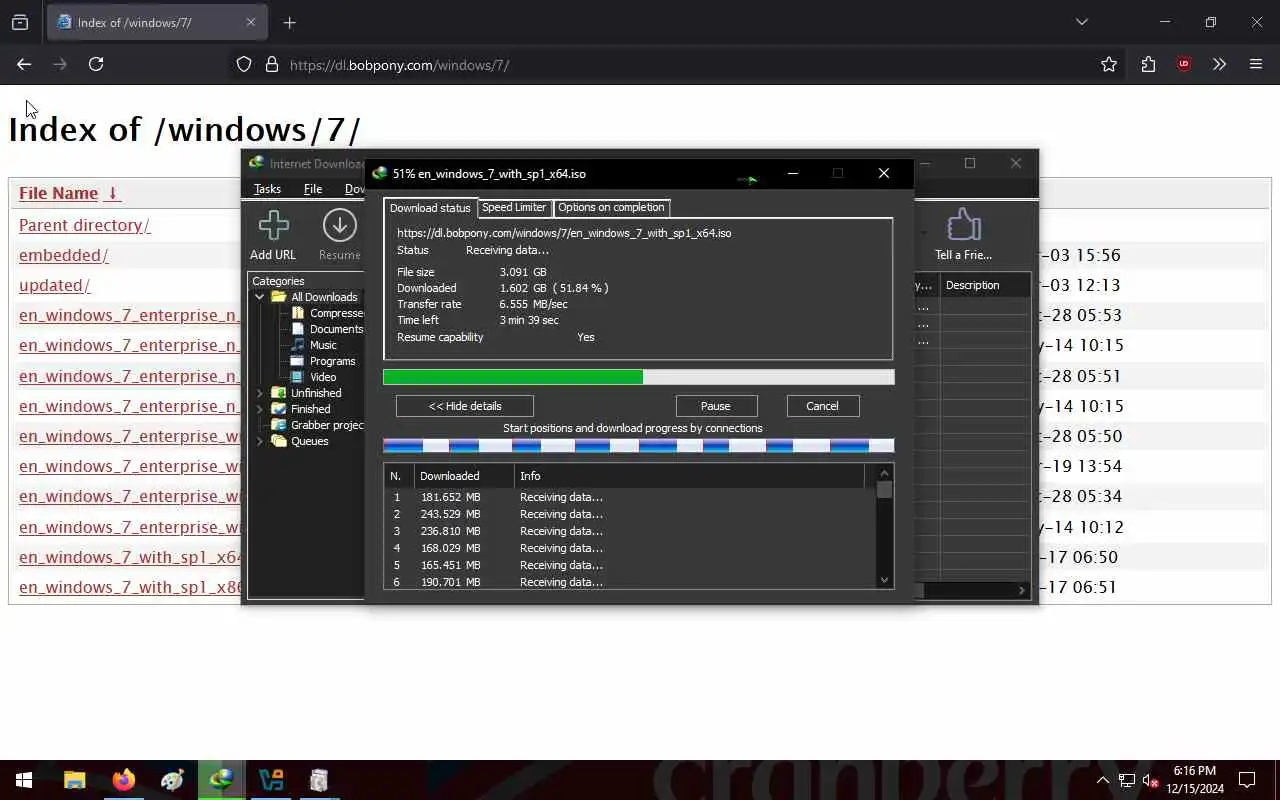Expand the Unfinished tree node
The height and width of the screenshot is (800, 1280).
click(x=260, y=393)
